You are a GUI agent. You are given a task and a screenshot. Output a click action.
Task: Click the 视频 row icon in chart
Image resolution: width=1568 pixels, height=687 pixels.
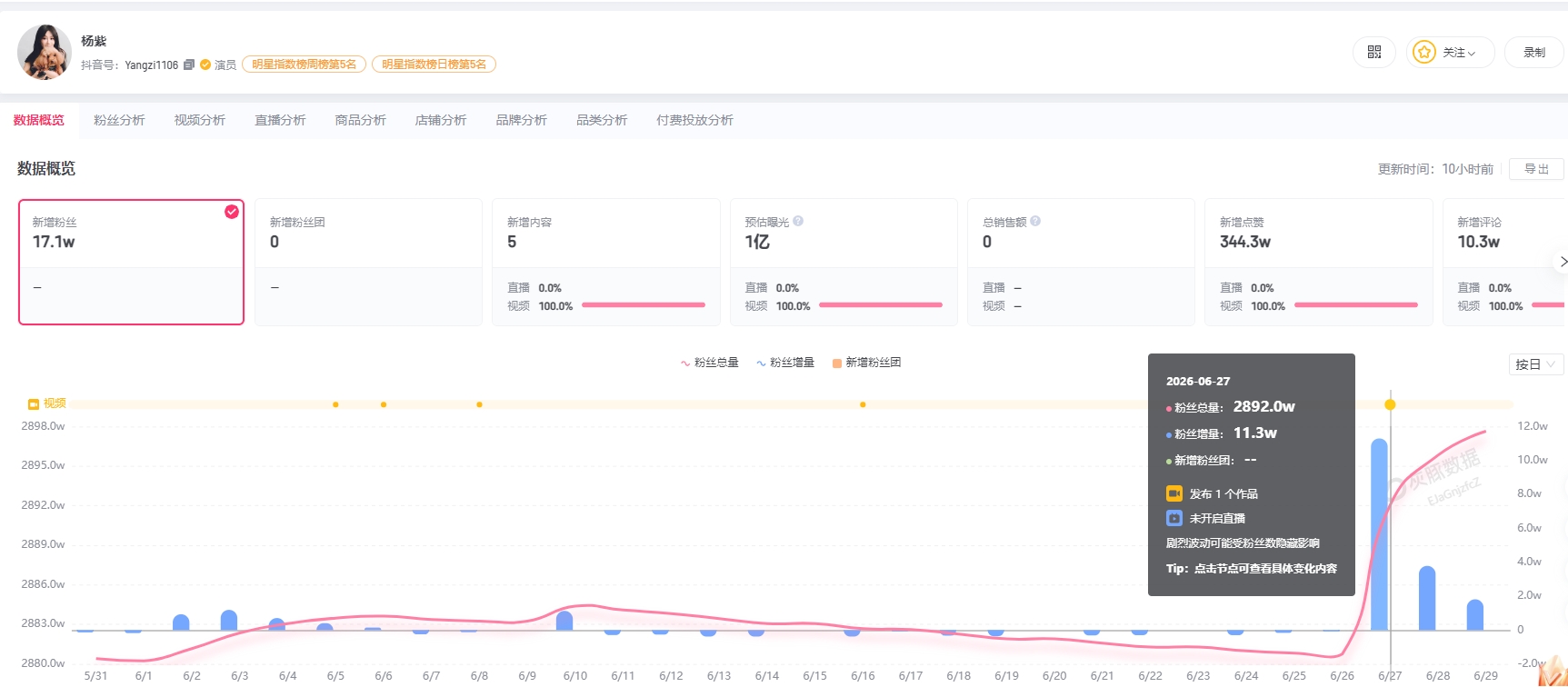coord(34,403)
